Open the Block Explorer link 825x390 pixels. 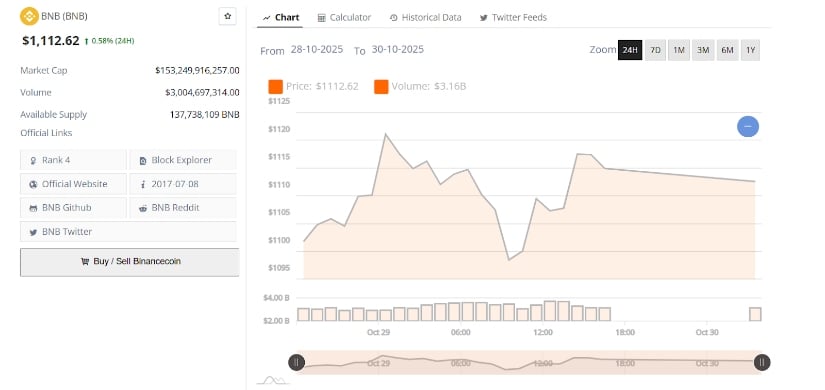click(x=183, y=160)
